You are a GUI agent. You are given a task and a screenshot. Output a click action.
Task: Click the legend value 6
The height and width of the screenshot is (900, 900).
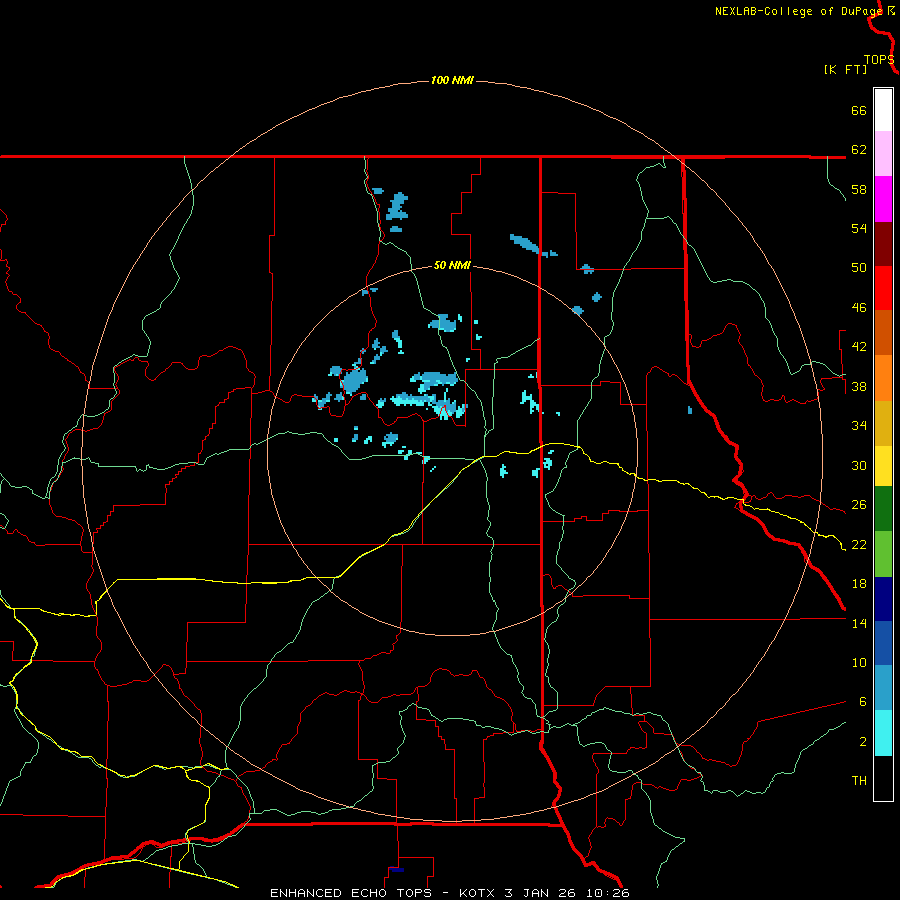pyautogui.click(x=863, y=701)
